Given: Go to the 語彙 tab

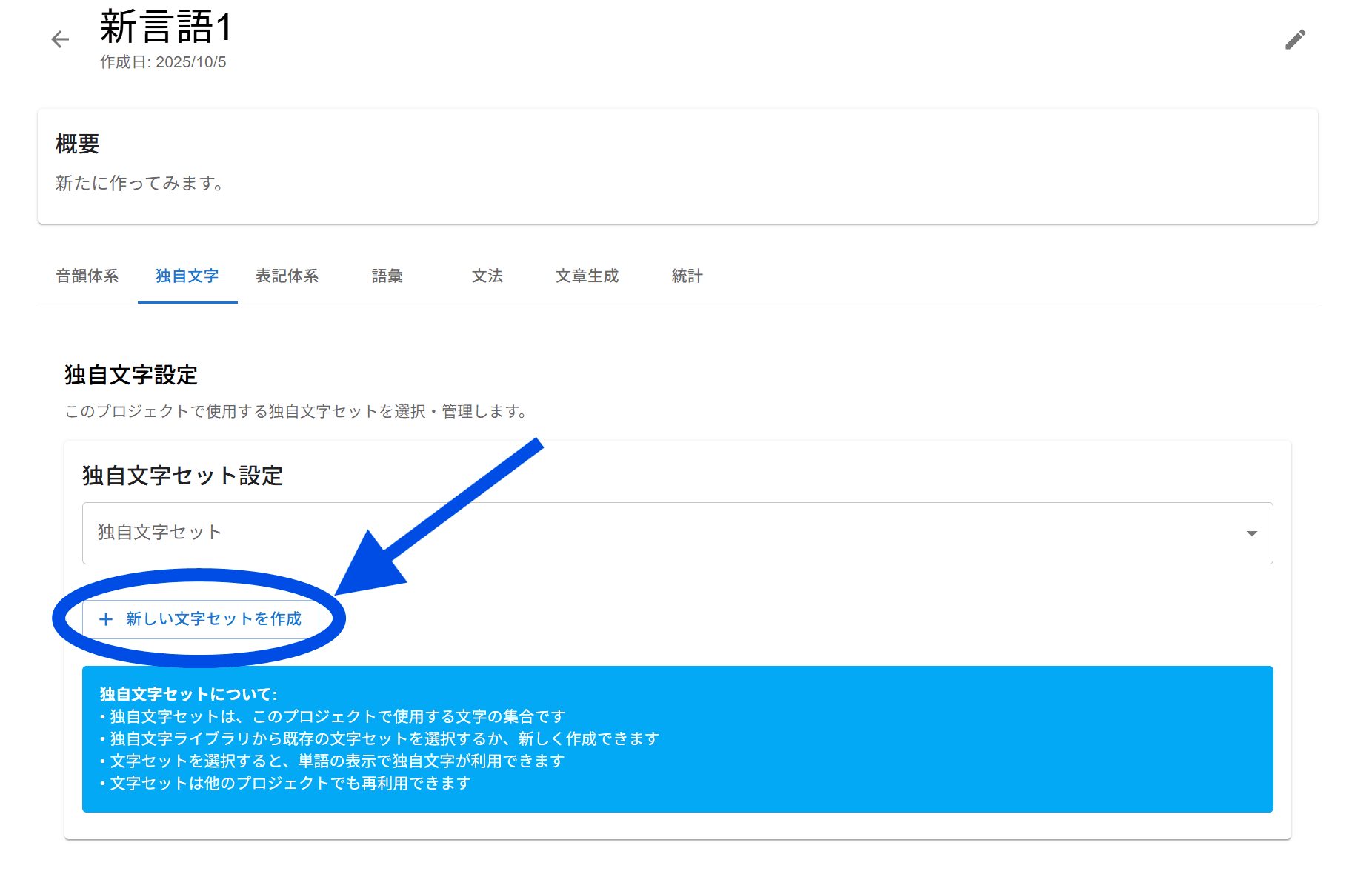Looking at the screenshot, I should (387, 276).
